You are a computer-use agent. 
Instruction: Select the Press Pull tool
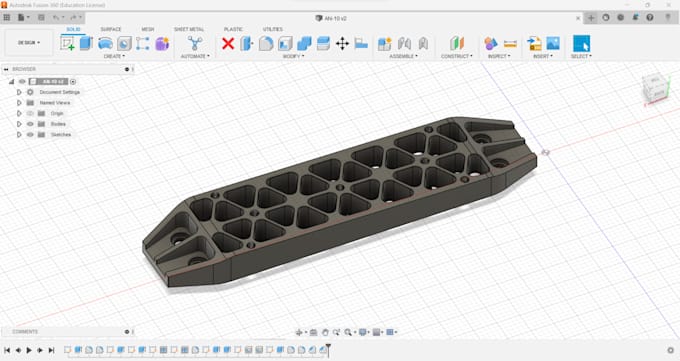pyautogui.click(x=247, y=43)
